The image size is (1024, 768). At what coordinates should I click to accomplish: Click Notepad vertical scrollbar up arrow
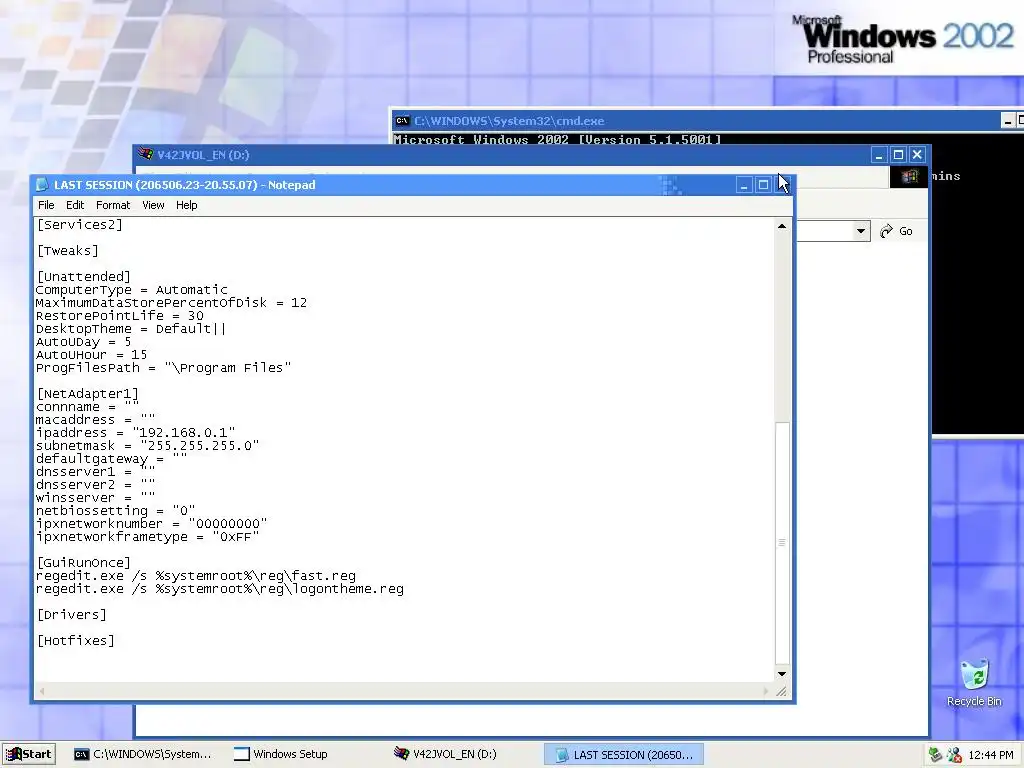782,226
